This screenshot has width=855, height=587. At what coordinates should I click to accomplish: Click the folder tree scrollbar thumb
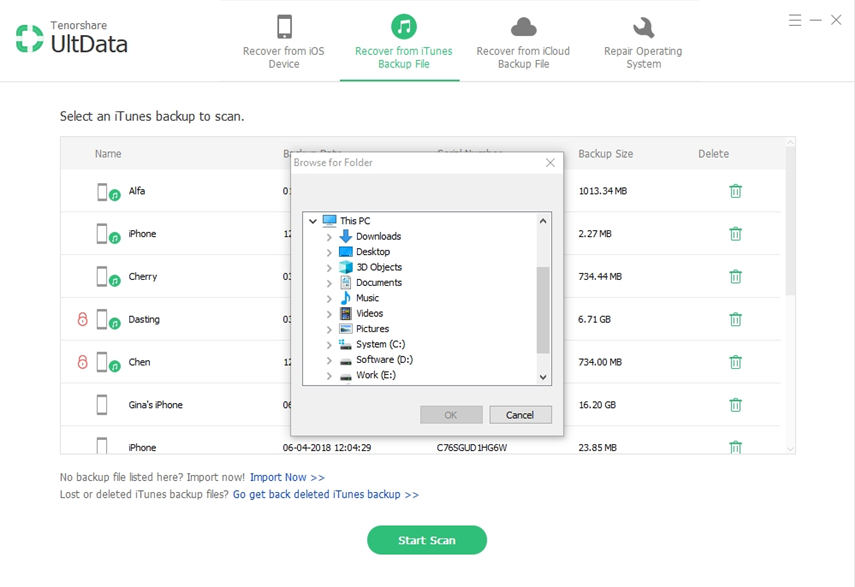pos(543,310)
